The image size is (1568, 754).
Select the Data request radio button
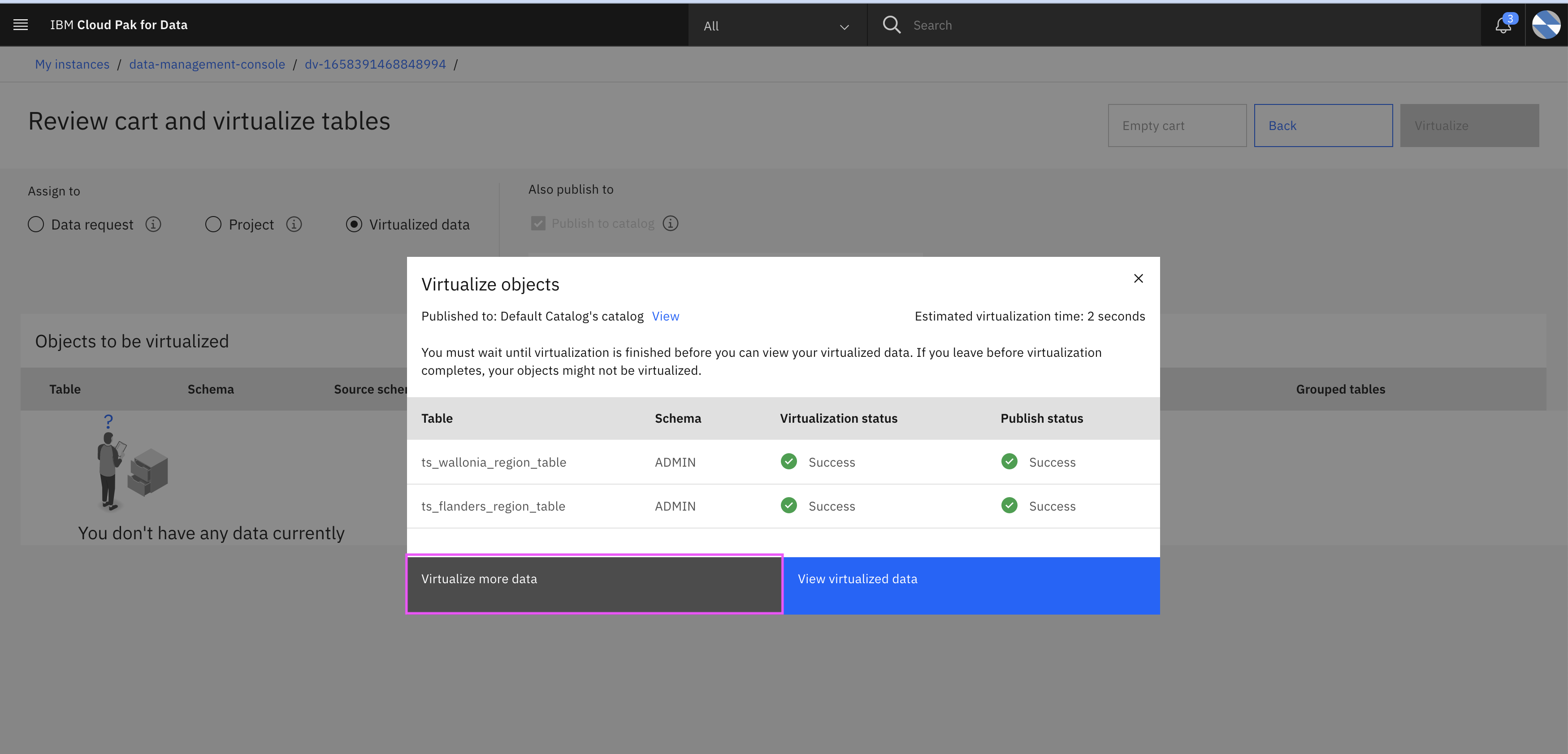[36, 225]
